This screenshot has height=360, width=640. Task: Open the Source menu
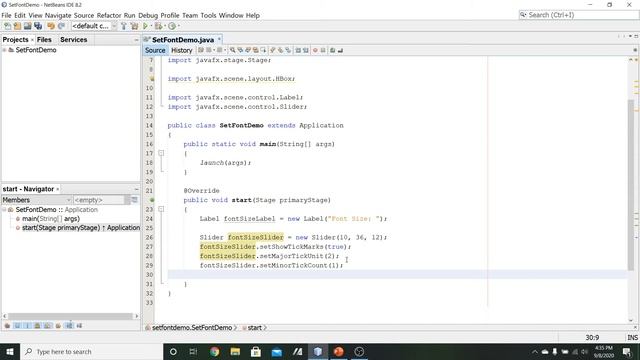point(84,16)
